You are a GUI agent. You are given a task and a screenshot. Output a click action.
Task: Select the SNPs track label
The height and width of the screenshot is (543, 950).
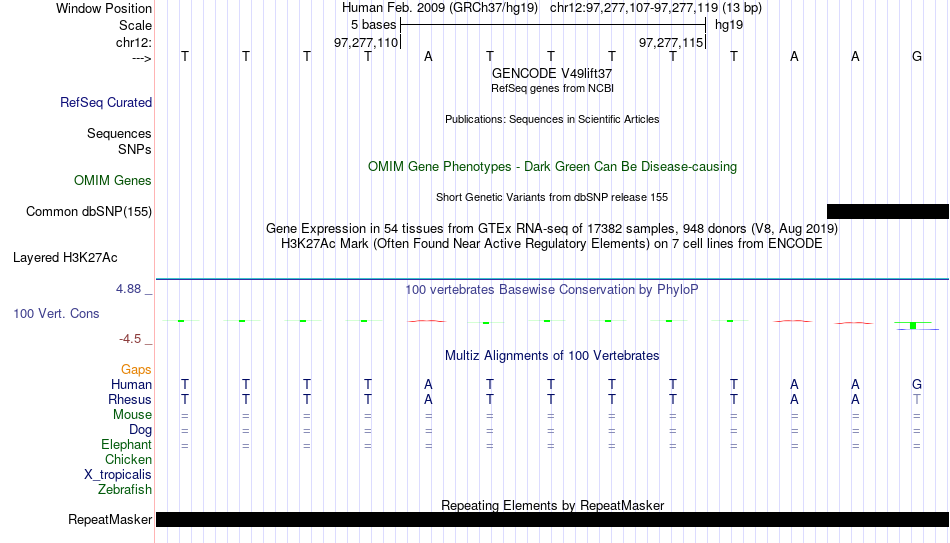coord(135,149)
